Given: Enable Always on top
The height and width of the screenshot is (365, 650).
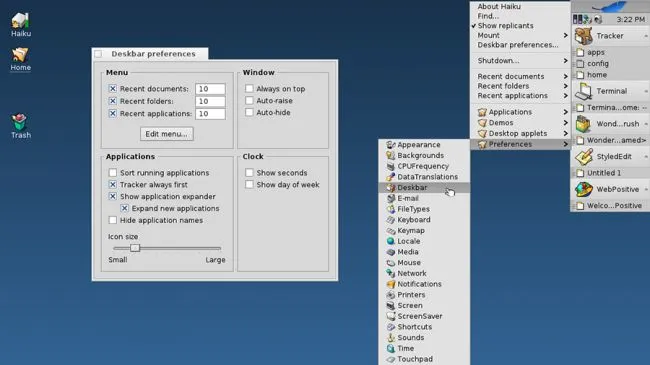Looking at the screenshot, I should pos(249,88).
